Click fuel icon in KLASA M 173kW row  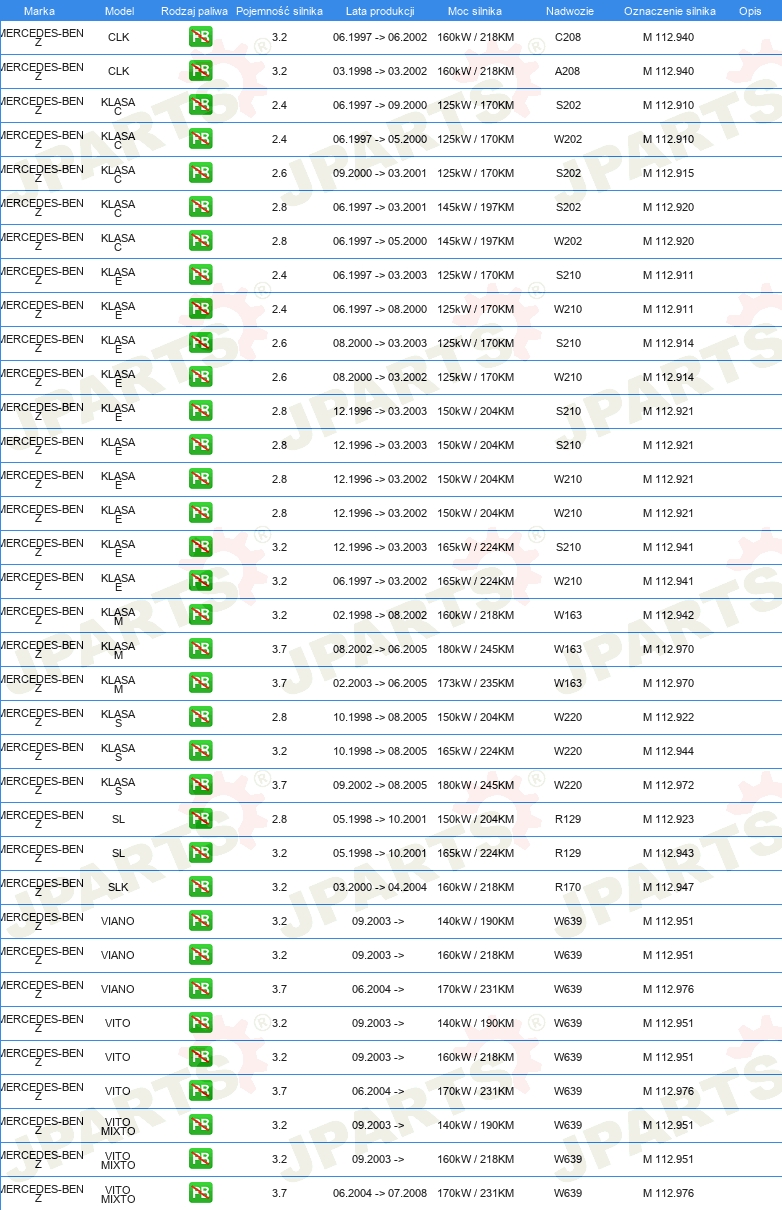200,684
